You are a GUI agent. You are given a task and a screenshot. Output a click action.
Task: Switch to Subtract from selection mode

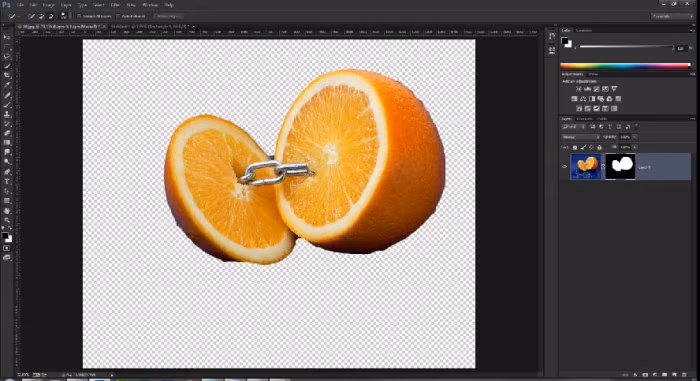coord(50,16)
